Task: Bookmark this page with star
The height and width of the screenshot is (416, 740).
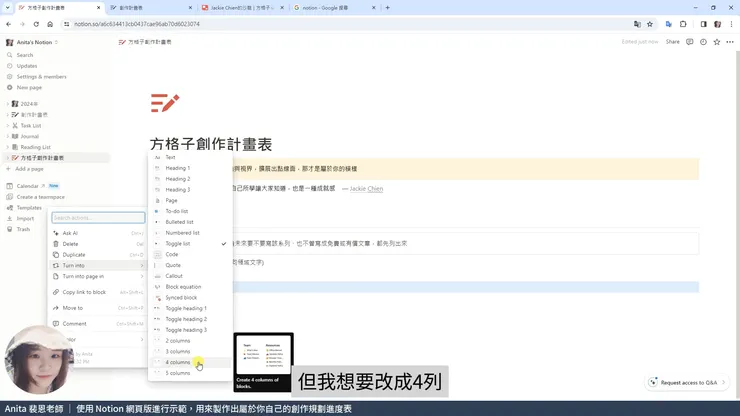Action: point(650,24)
